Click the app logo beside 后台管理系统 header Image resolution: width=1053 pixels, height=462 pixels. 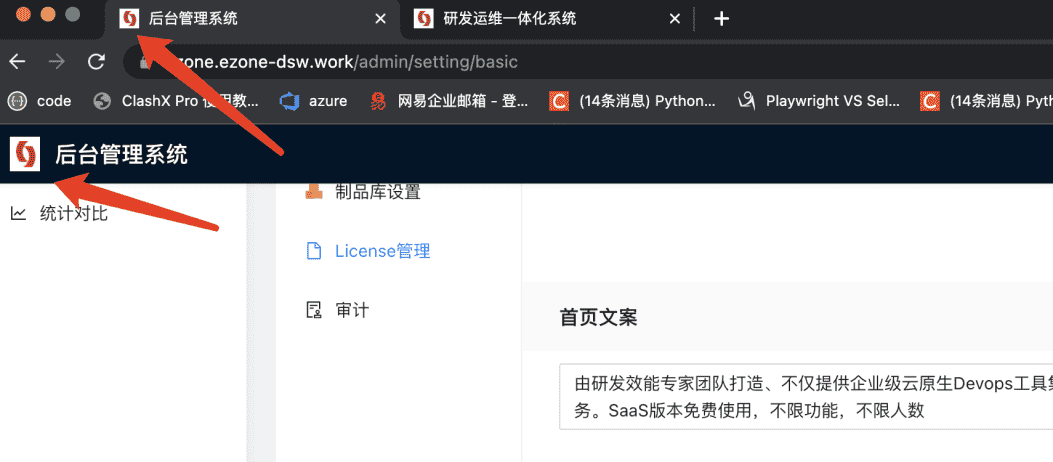(25, 154)
